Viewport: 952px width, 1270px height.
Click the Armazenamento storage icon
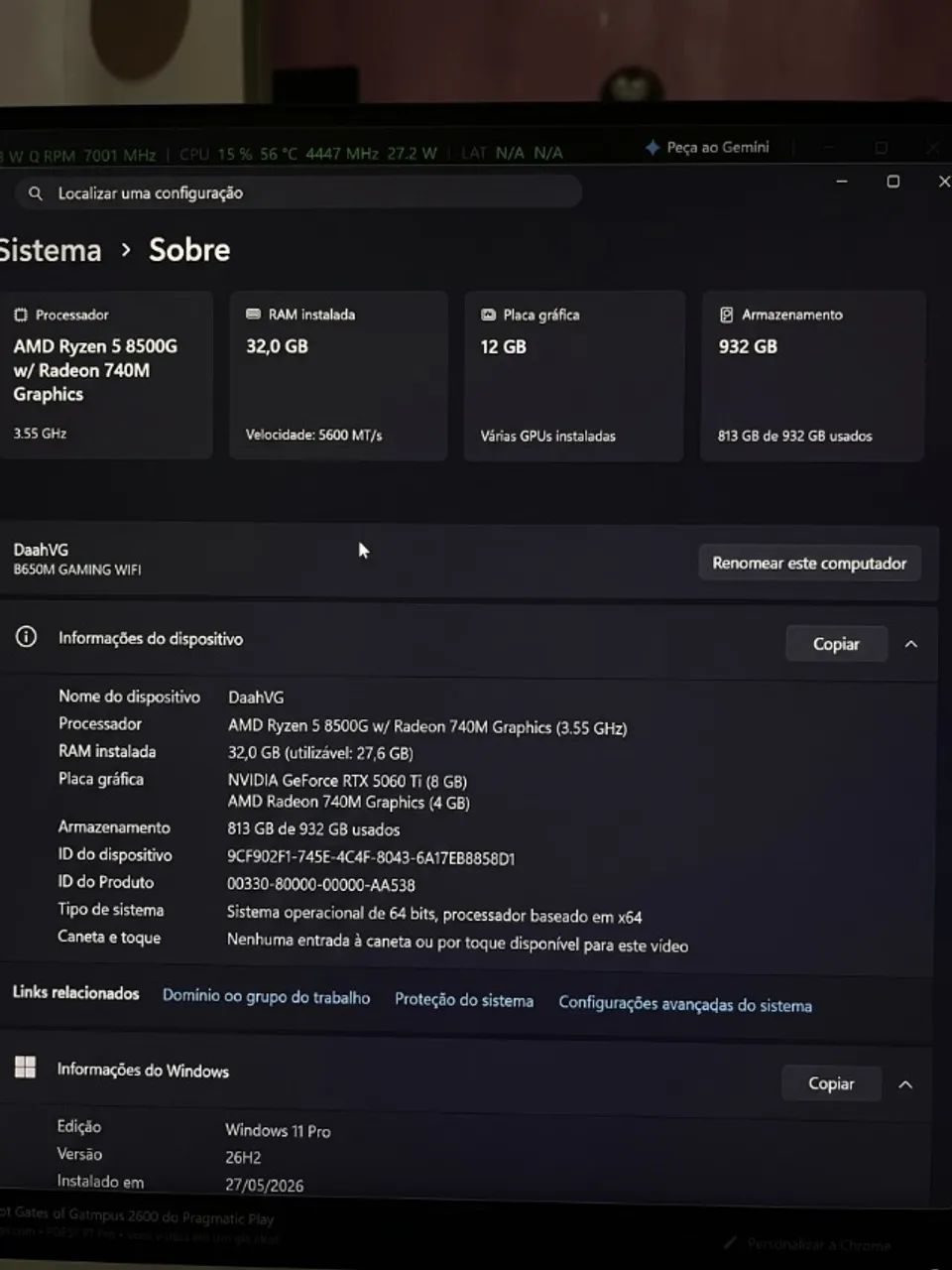coord(726,315)
